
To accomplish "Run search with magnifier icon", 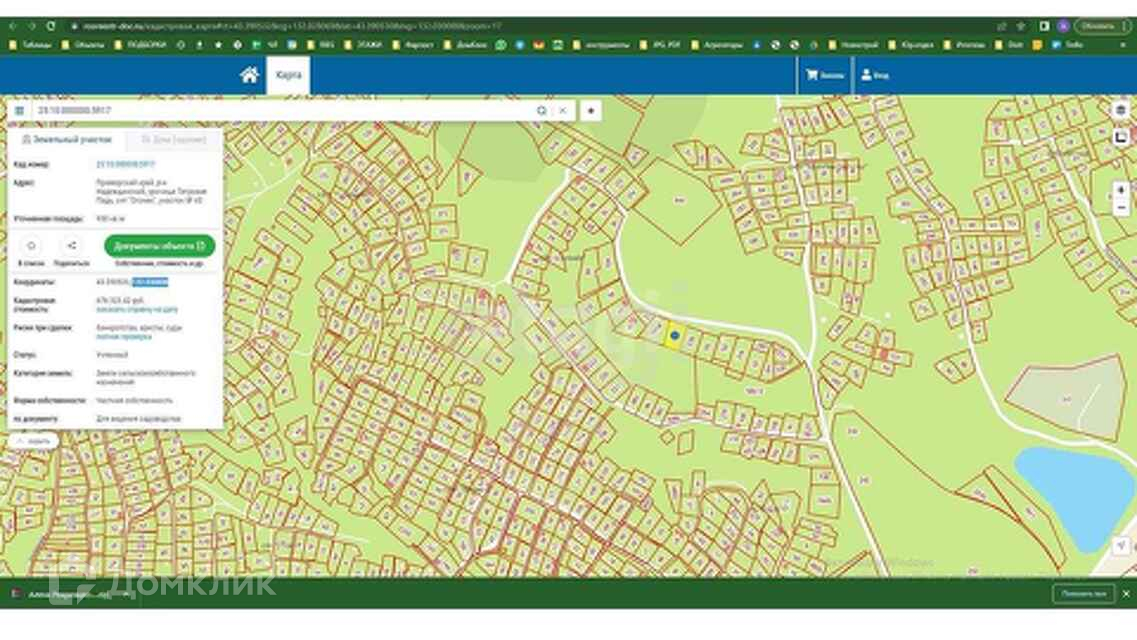I will pyautogui.click(x=542, y=111).
